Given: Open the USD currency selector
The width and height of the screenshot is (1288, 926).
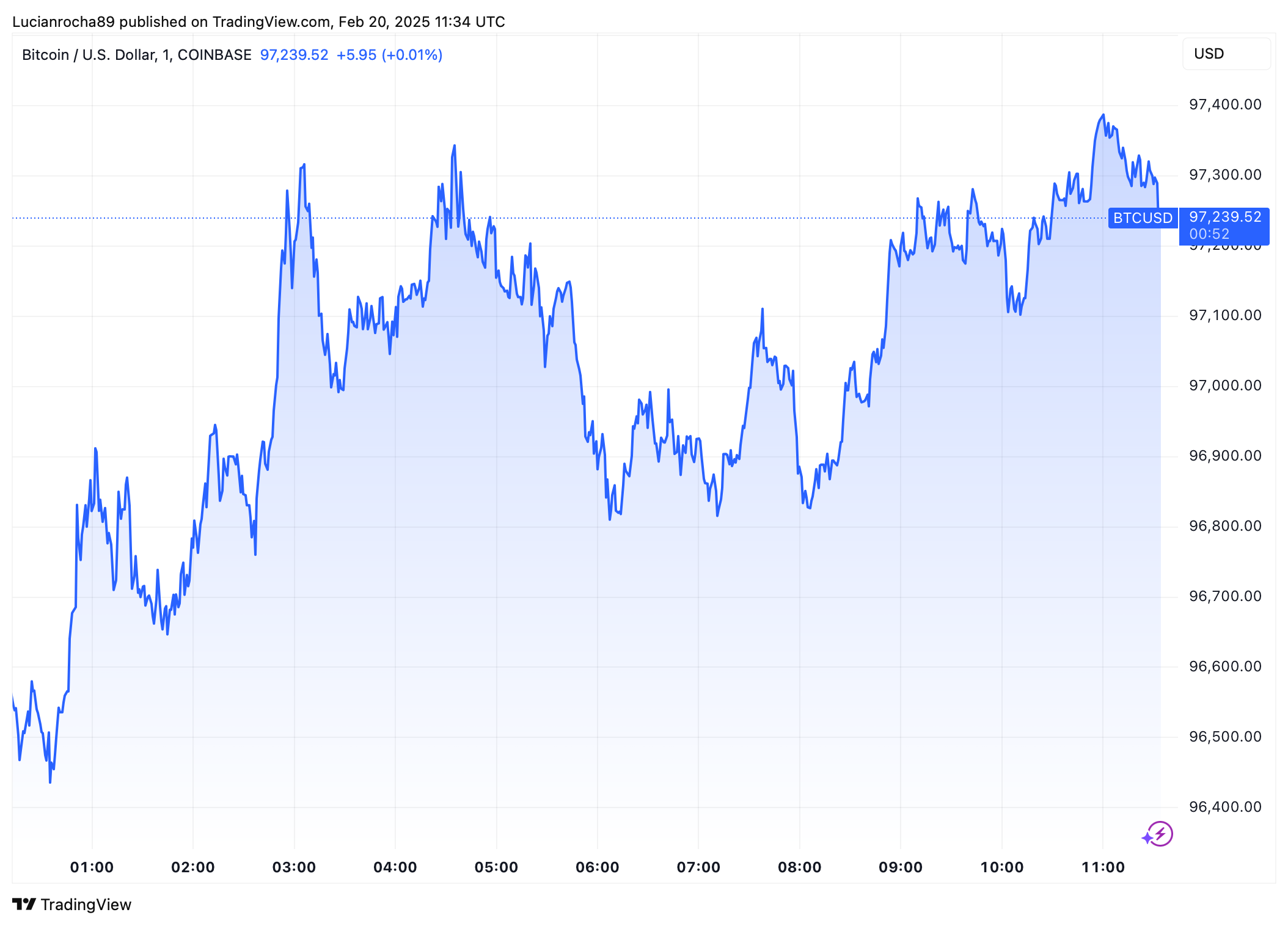Looking at the screenshot, I should click(x=1226, y=54).
